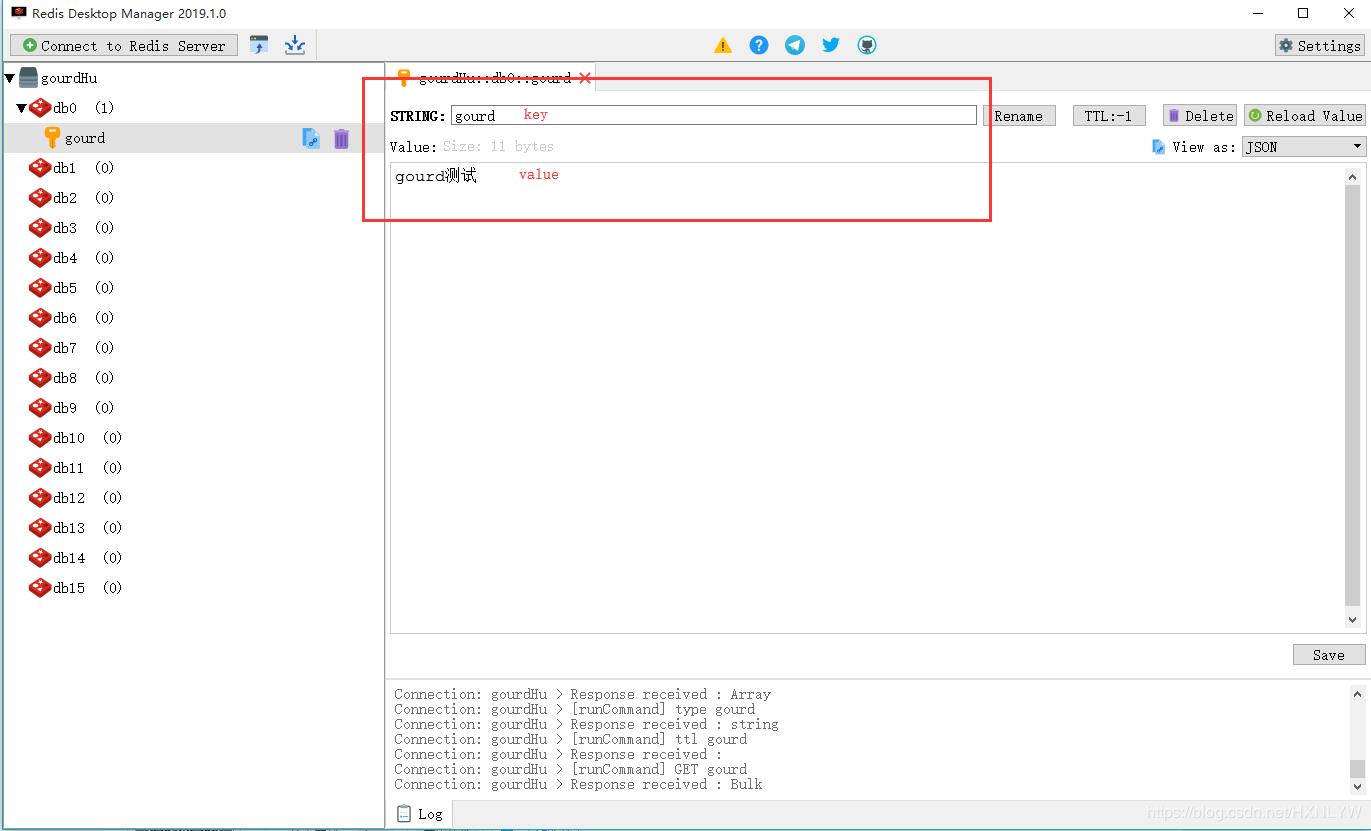The image size is (1371, 831).
Task: Select the db5 database in tree
Action: pyautogui.click(x=65, y=288)
